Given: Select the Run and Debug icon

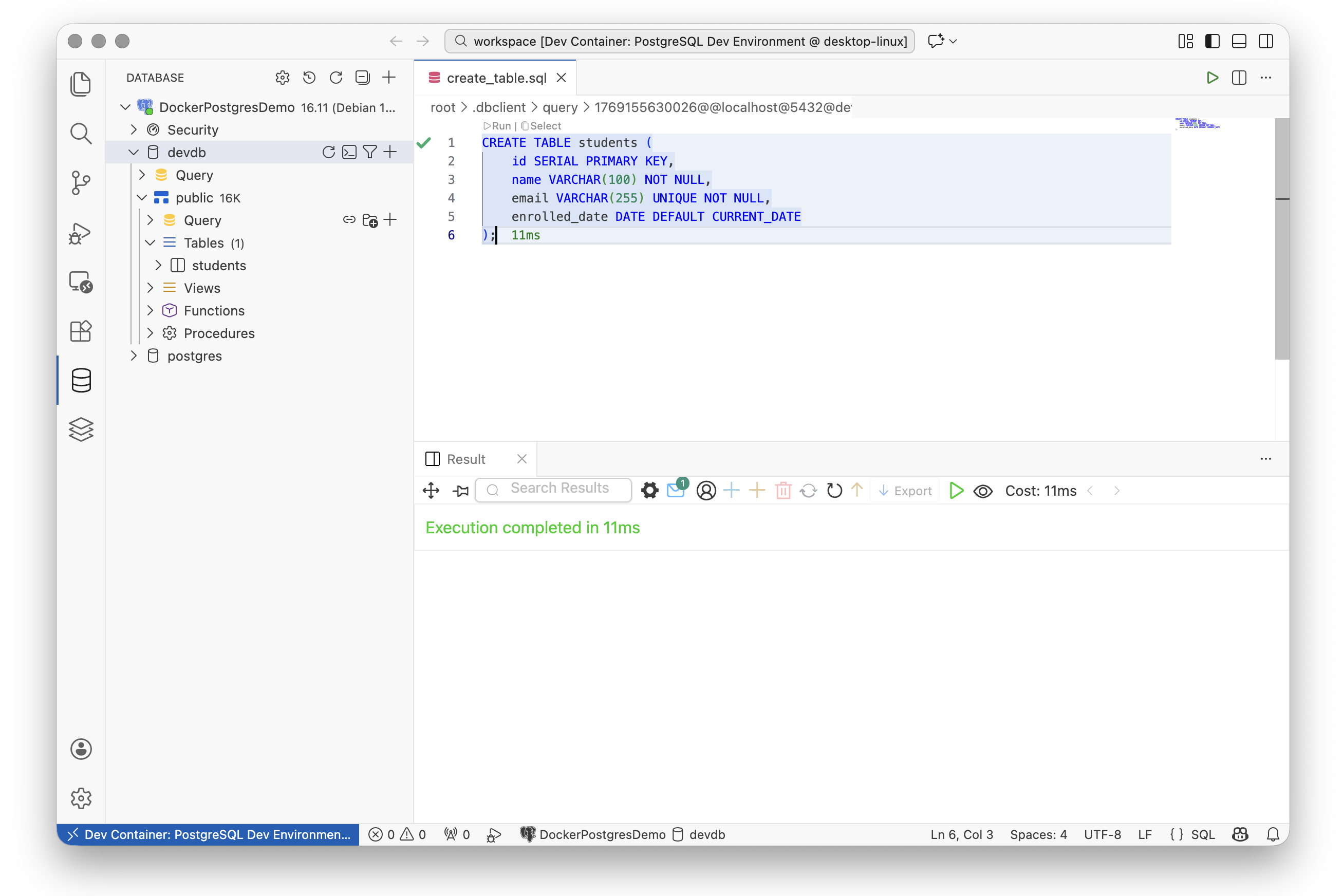Looking at the screenshot, I should (81, 233).
